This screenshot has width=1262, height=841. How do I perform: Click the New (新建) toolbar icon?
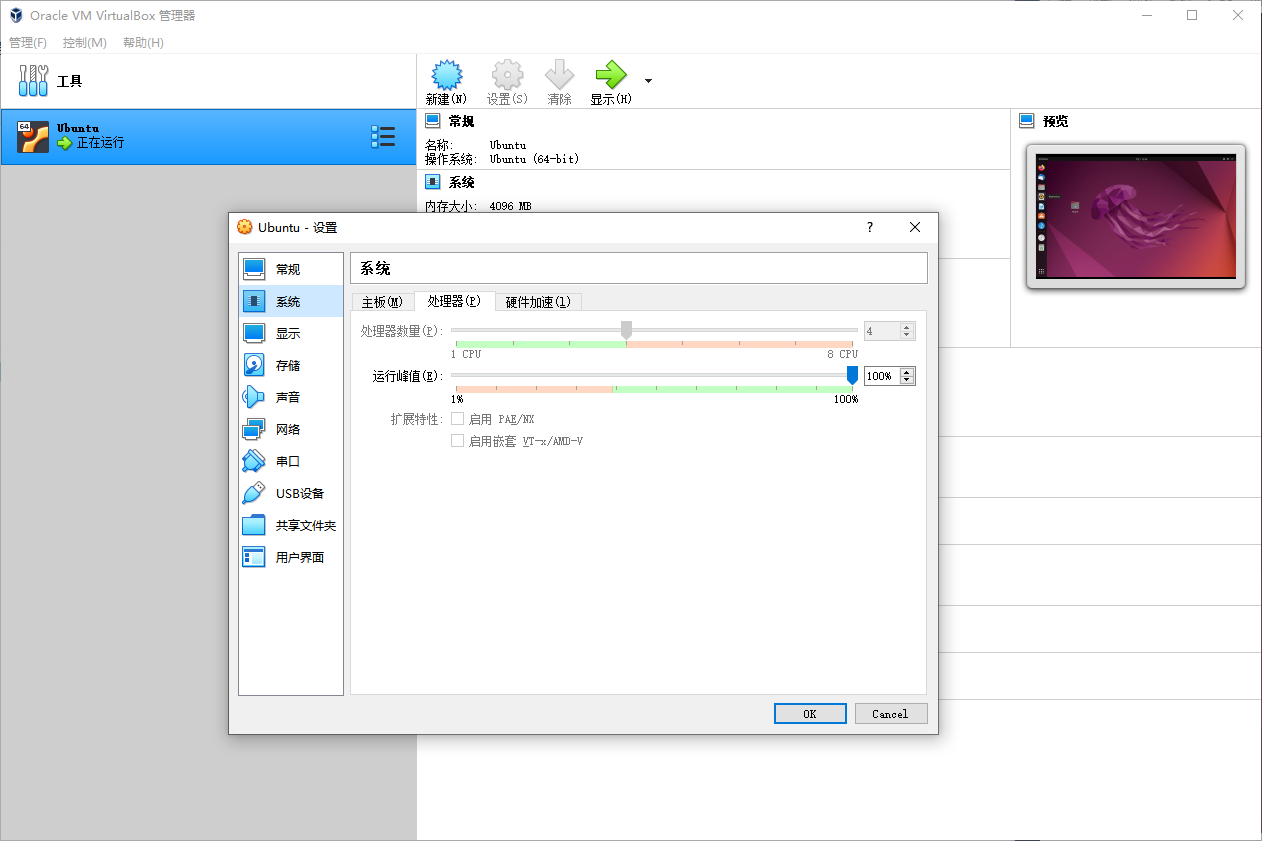[446, 75]
